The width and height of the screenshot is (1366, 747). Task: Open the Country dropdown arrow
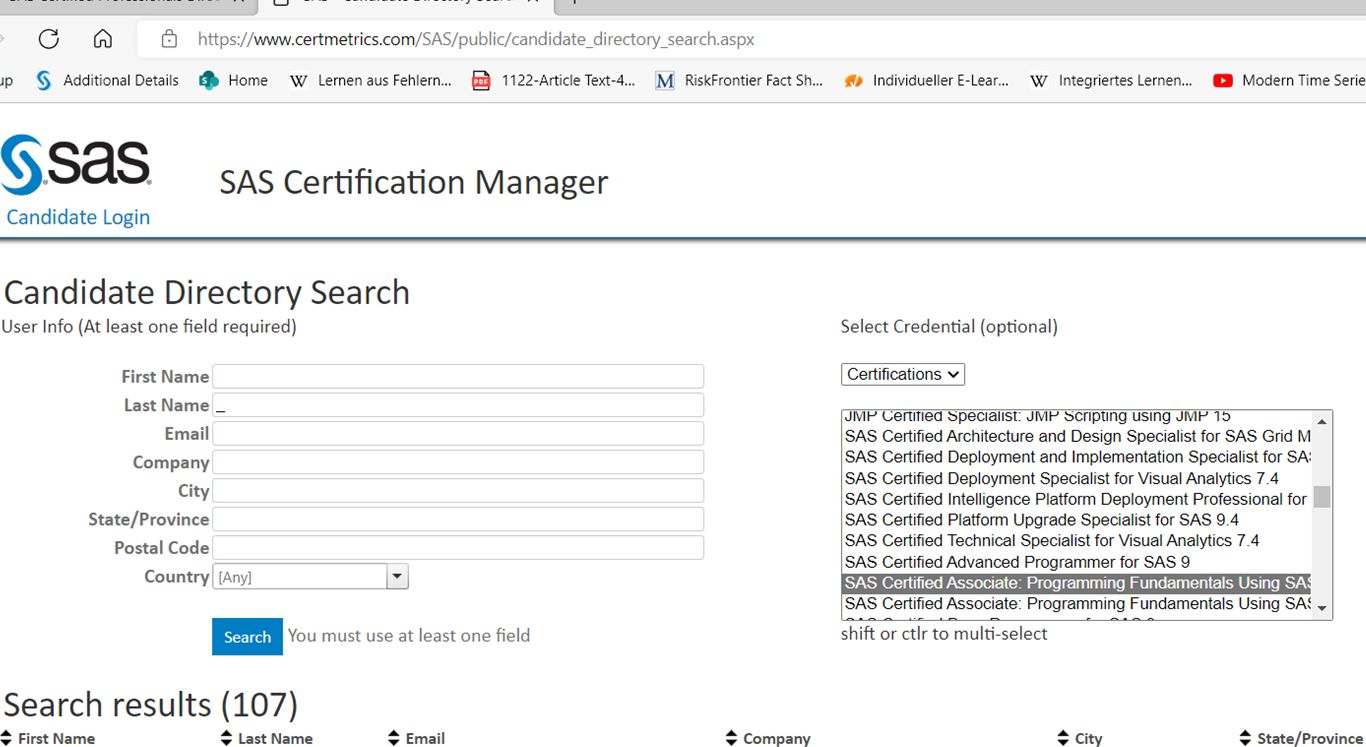[x=398, y=576]
